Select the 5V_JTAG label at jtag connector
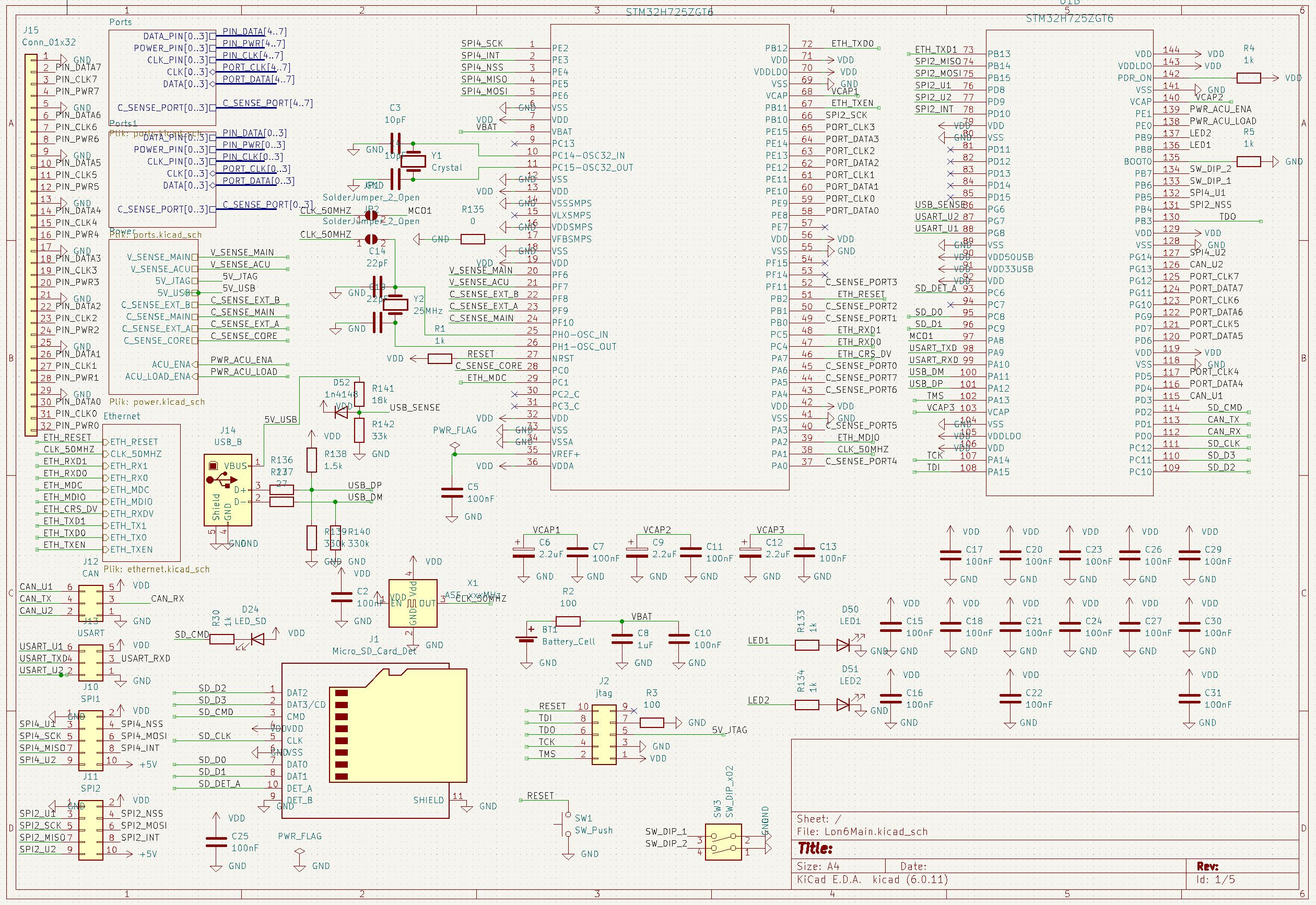The width and height of the screenshot is (1316, 905). pyautogui.click(x=730, y=730)
